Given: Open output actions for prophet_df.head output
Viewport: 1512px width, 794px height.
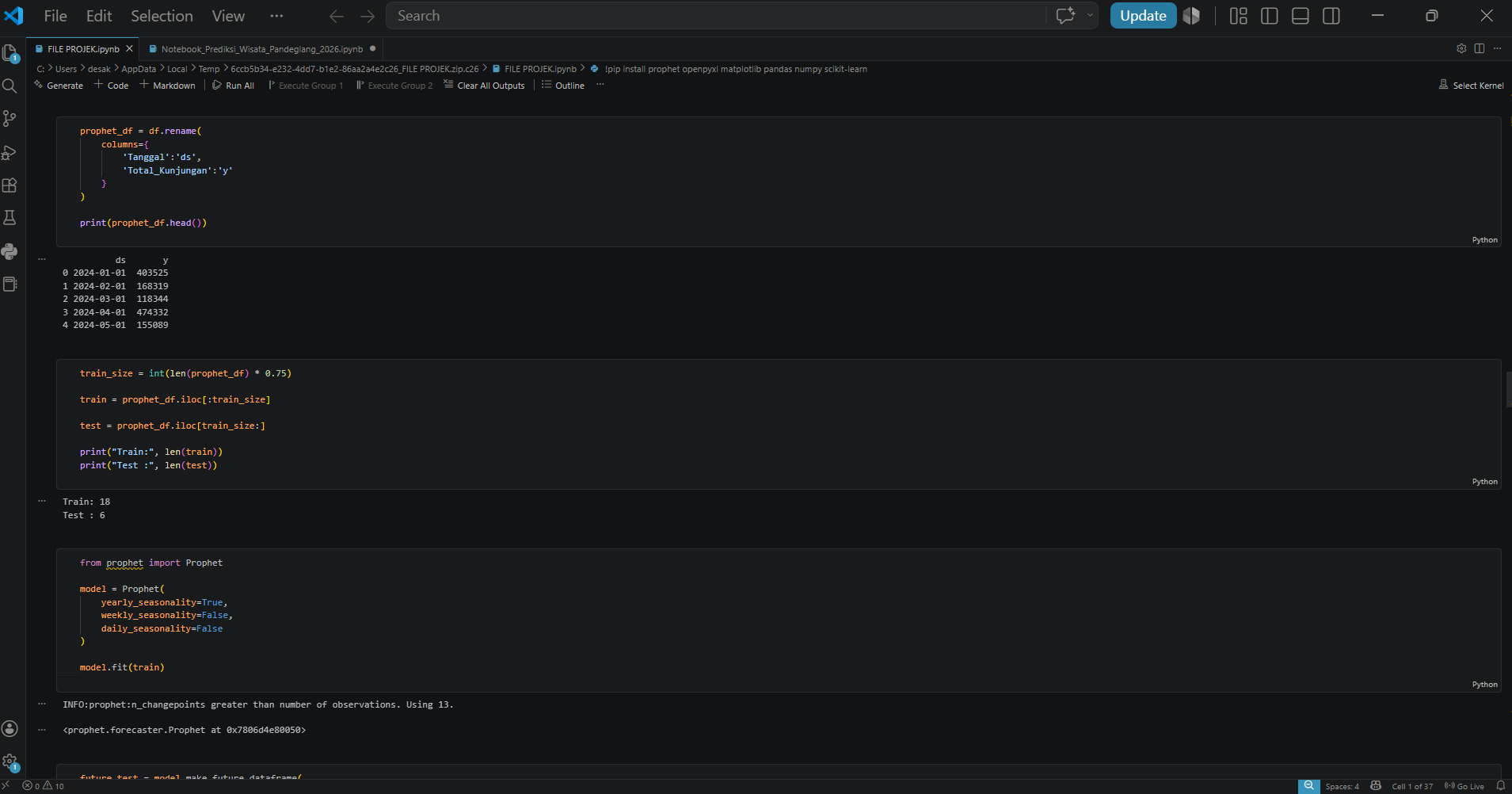Looking at the screenshot, I should (42, 259).
